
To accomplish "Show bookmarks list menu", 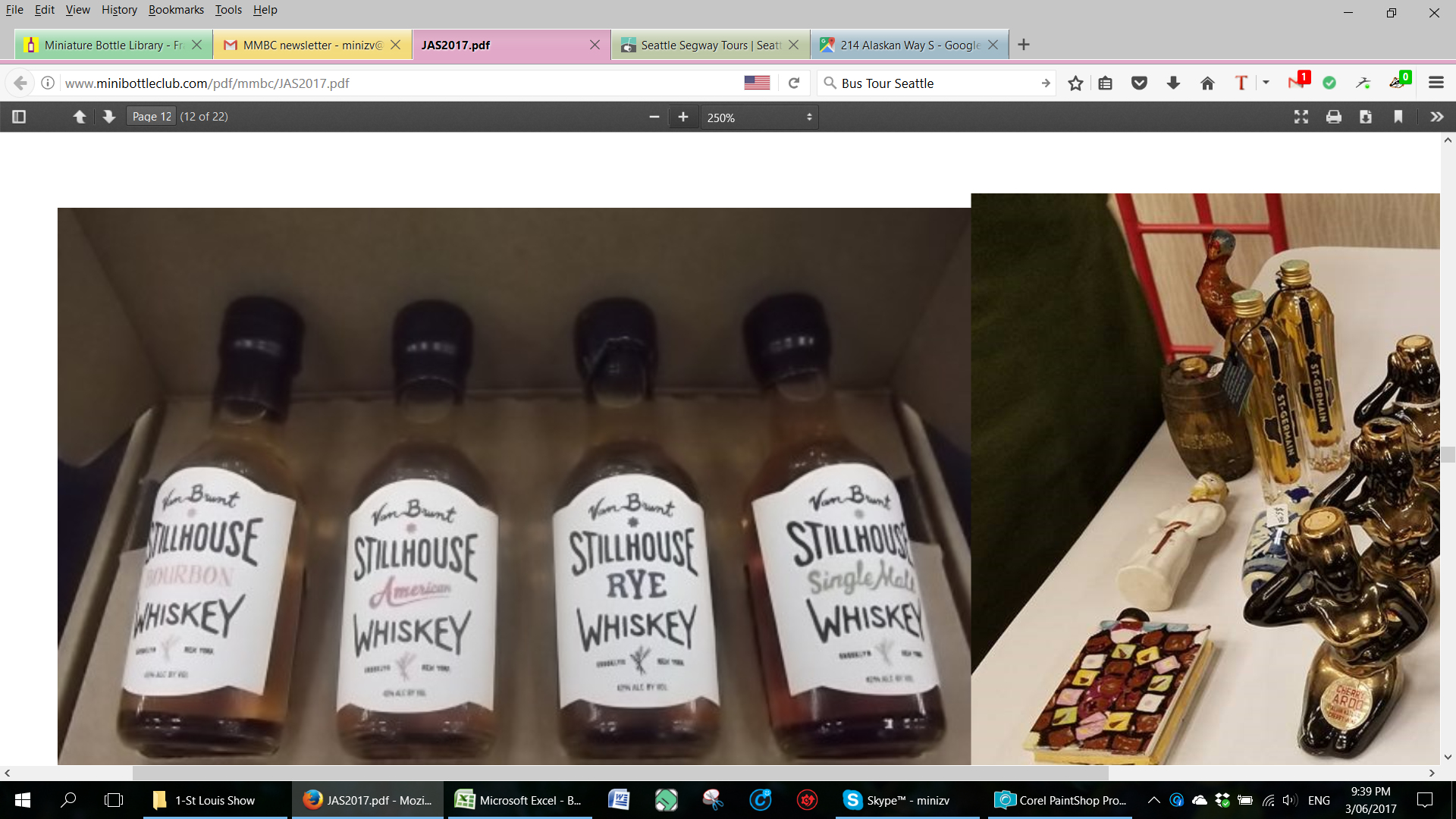I will pos(1106,83).
